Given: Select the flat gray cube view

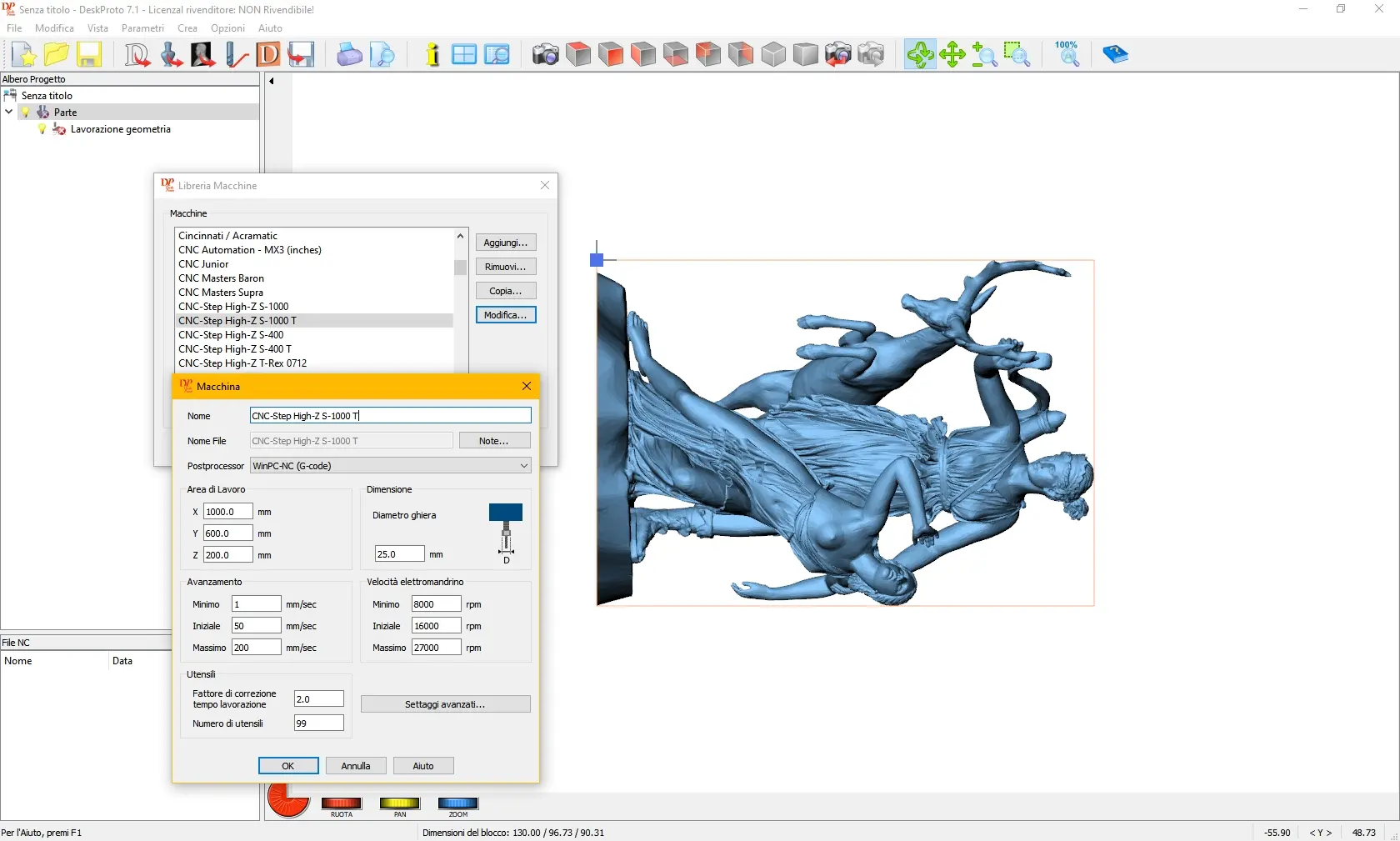Looking at the screenshot, I should tap(806, 54).
